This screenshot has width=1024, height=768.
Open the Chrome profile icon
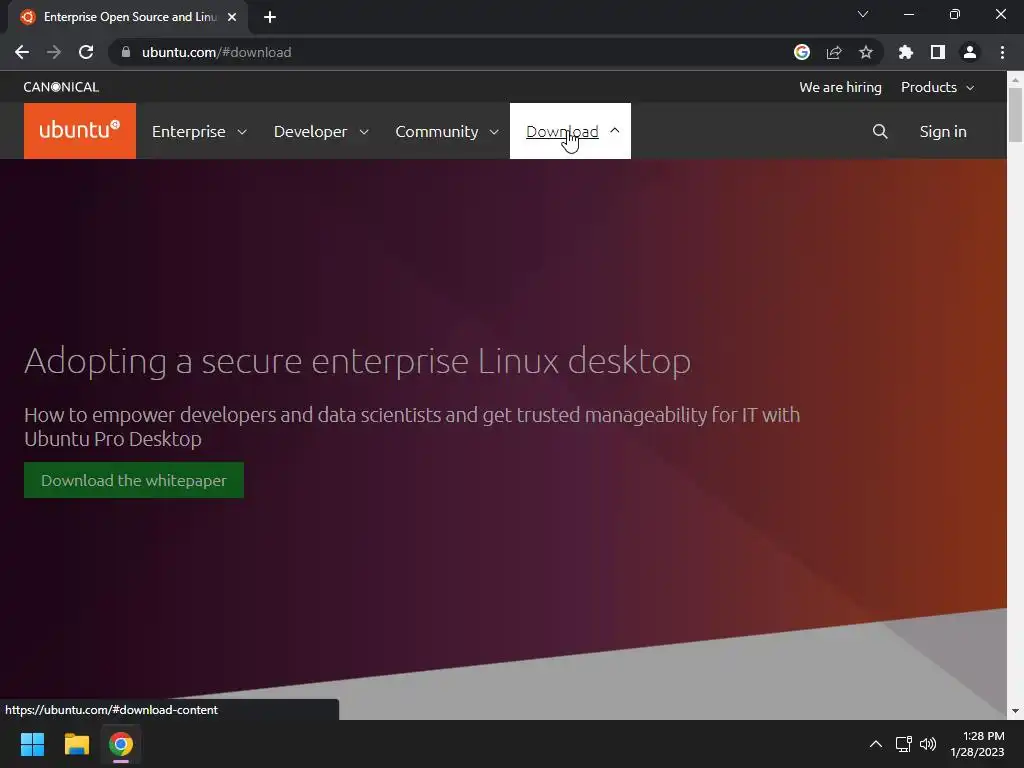[x=970, y=52]
